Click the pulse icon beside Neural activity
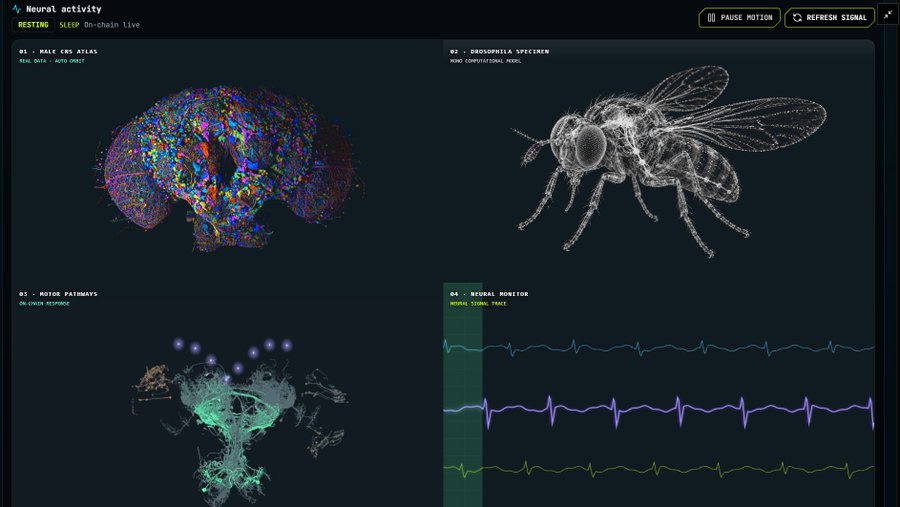 click(16, 9)
